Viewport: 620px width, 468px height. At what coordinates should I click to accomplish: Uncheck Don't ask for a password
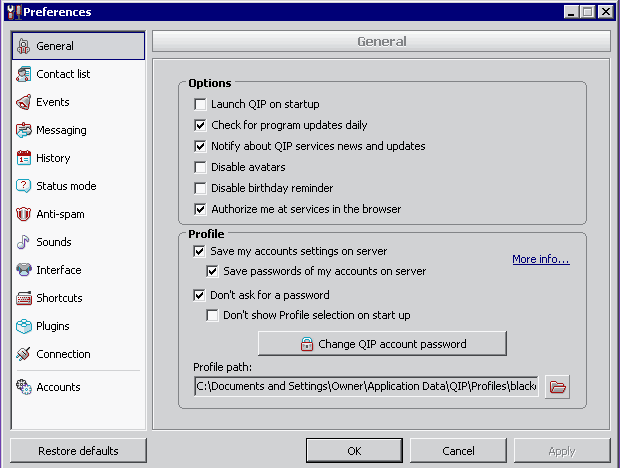(x=199, y=295)
